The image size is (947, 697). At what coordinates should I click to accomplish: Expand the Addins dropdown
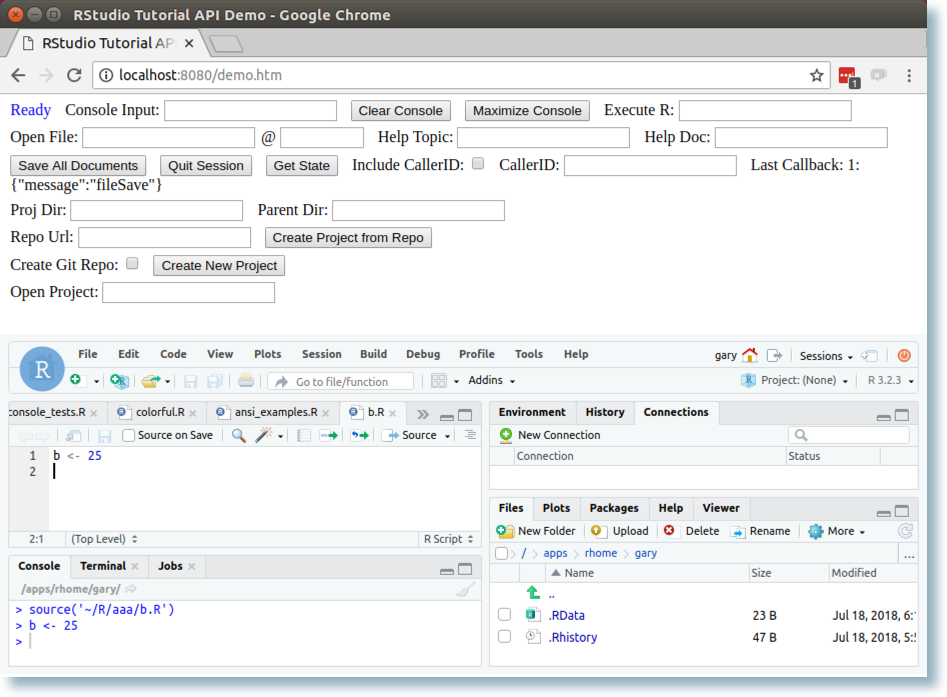(492, 381)
